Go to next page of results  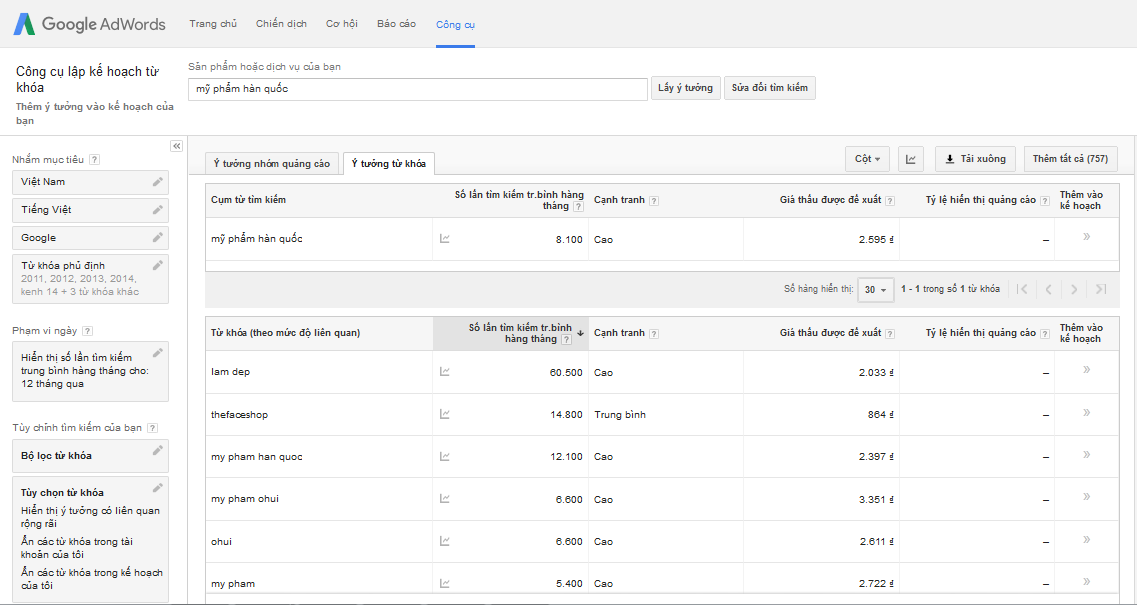click(1074, 290)
